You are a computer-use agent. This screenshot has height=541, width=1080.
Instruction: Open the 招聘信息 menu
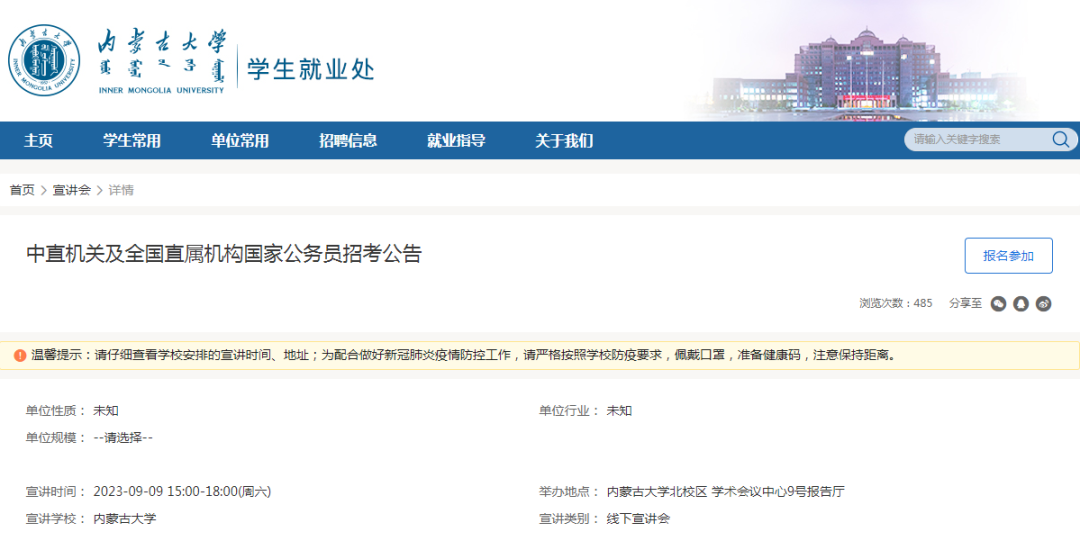(x=348, y=141)
